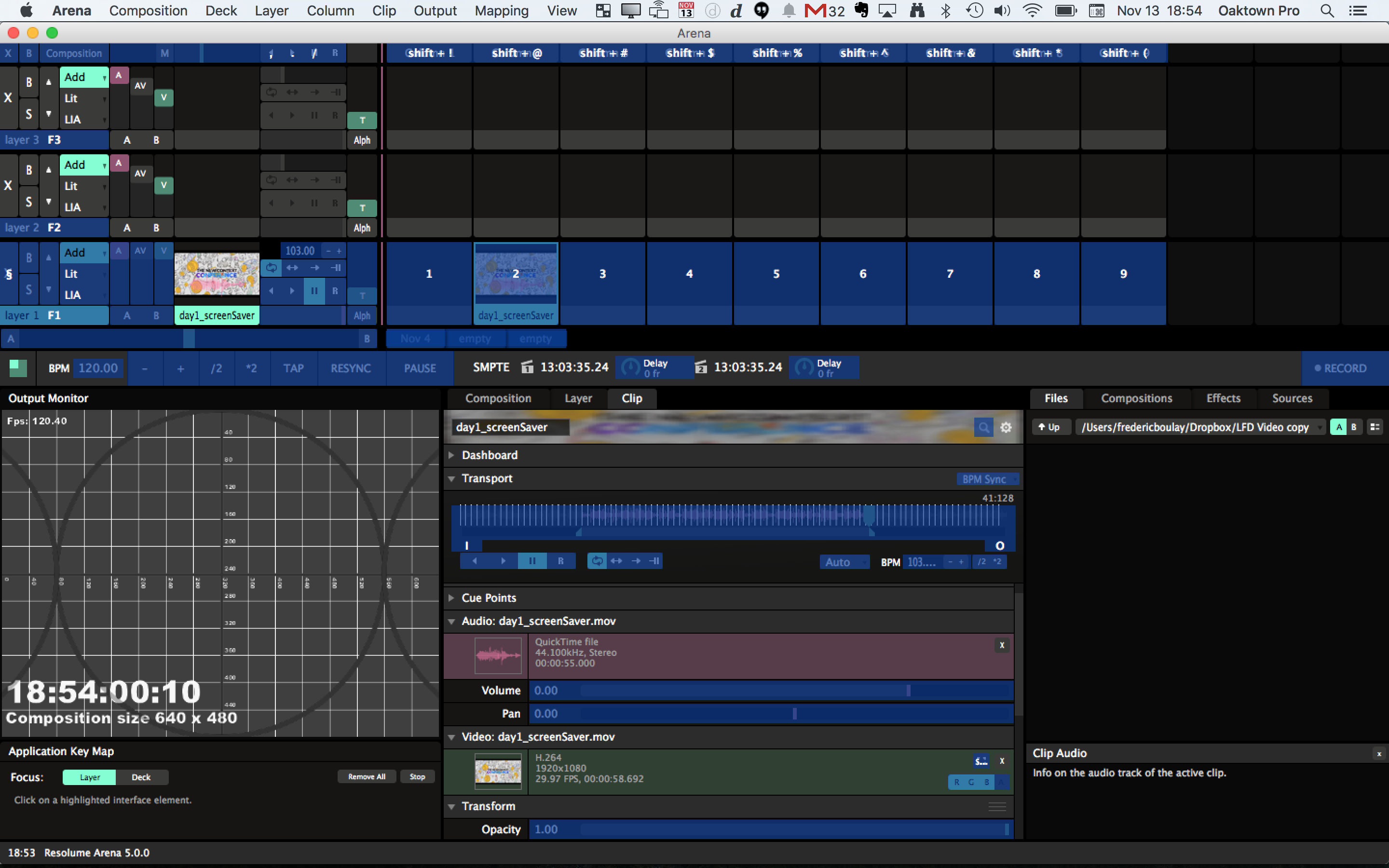Click the clip search magnifier icon
The width and height of the screenshot is (1389, 868).
[x=983, y=427]
